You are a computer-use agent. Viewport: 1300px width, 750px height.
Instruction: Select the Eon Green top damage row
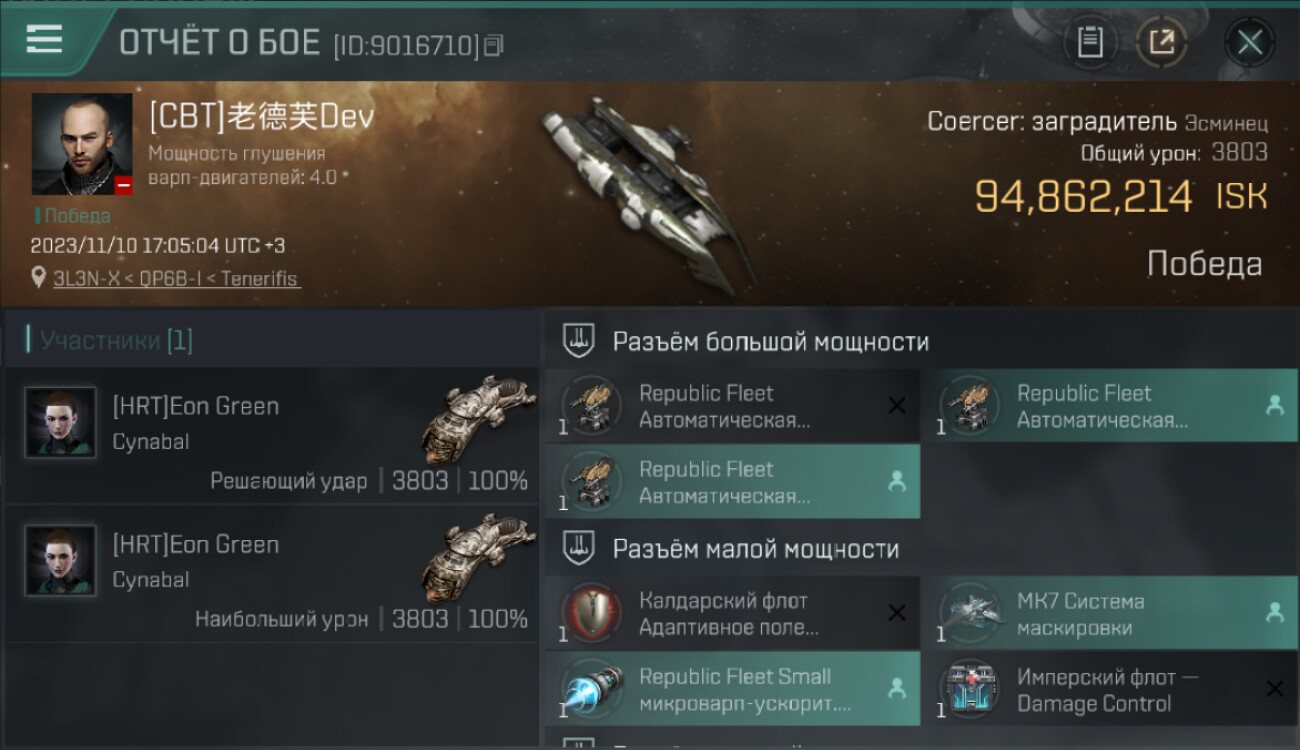click(271, 573)
